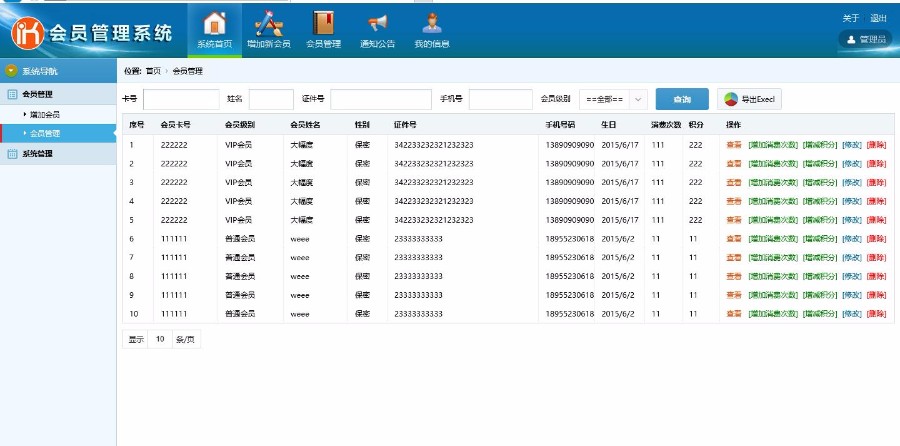Click 修改 in row 1
This screenshot has height=446, width=900.
[x=852, y=145]
